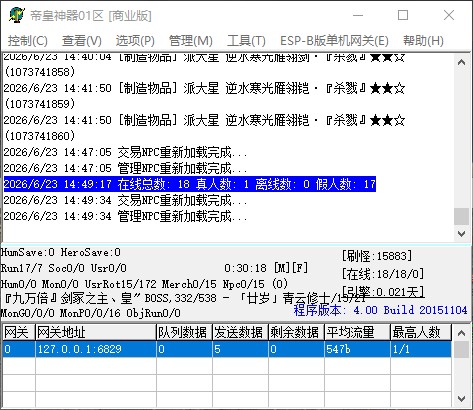Click the 0:30:18 uptime timer

[245, 268]
